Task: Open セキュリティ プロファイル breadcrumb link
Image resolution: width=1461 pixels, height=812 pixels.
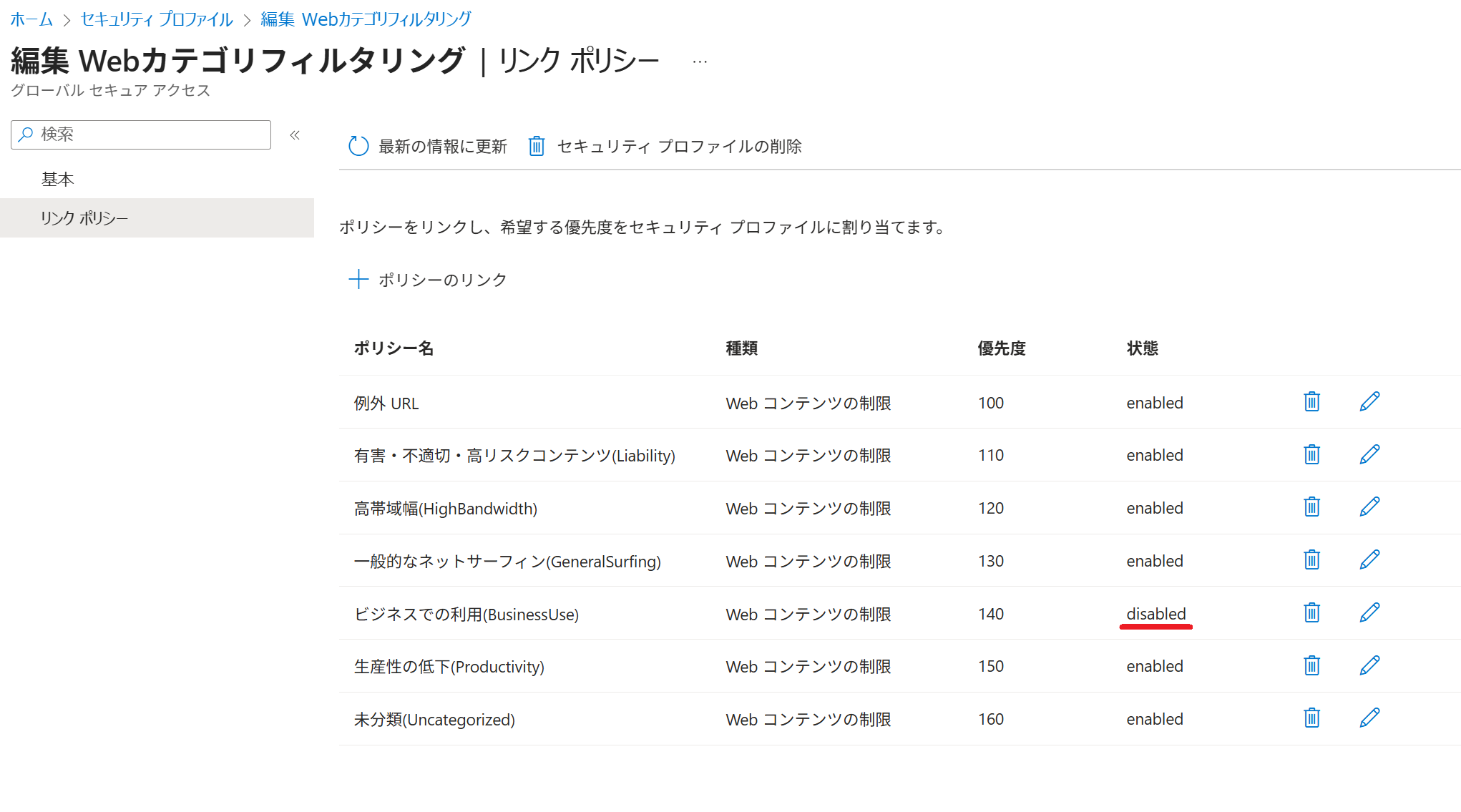Action: pyautogui.click(x=157, y=19)
